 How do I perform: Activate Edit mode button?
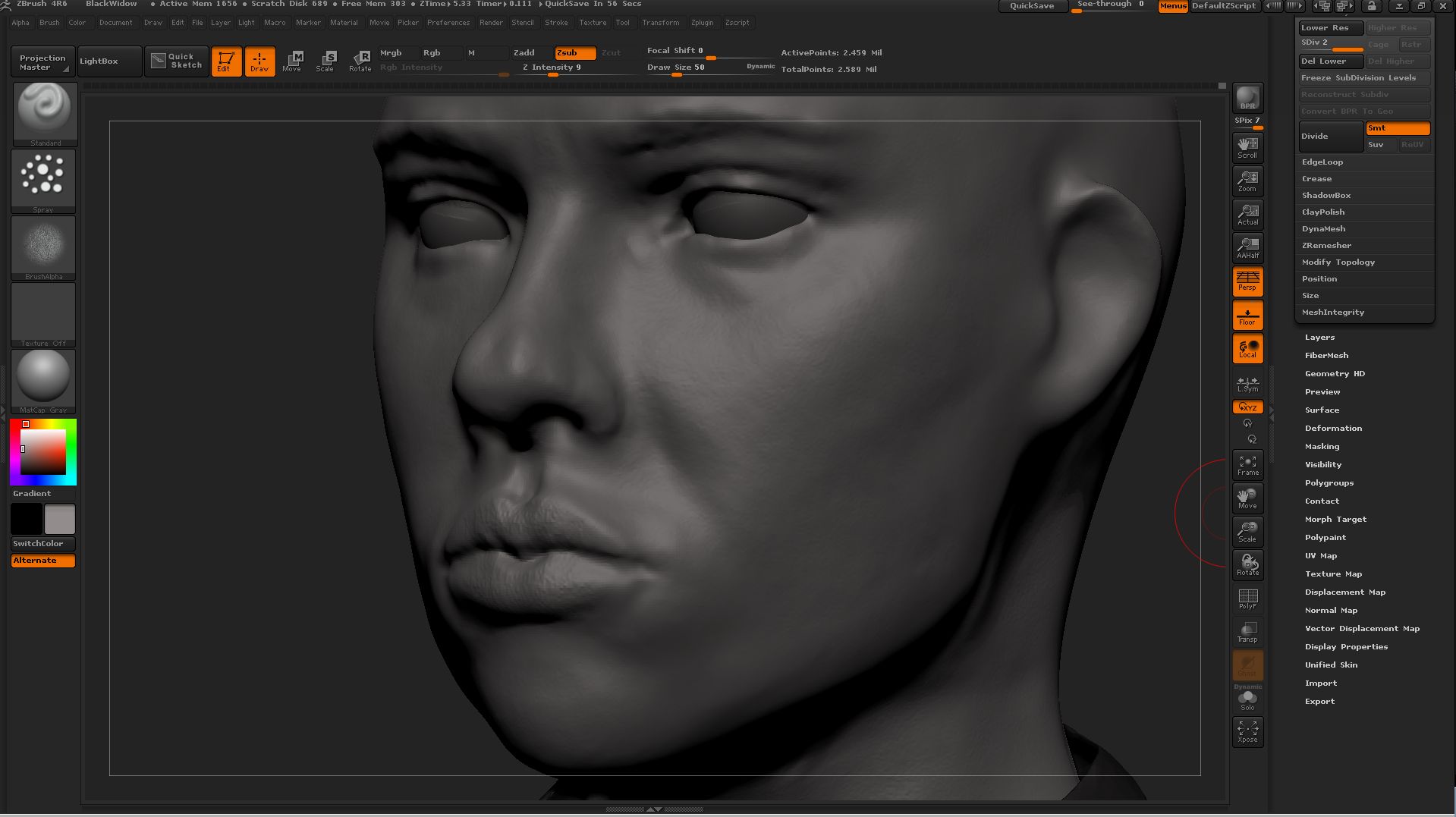point(226,61)
